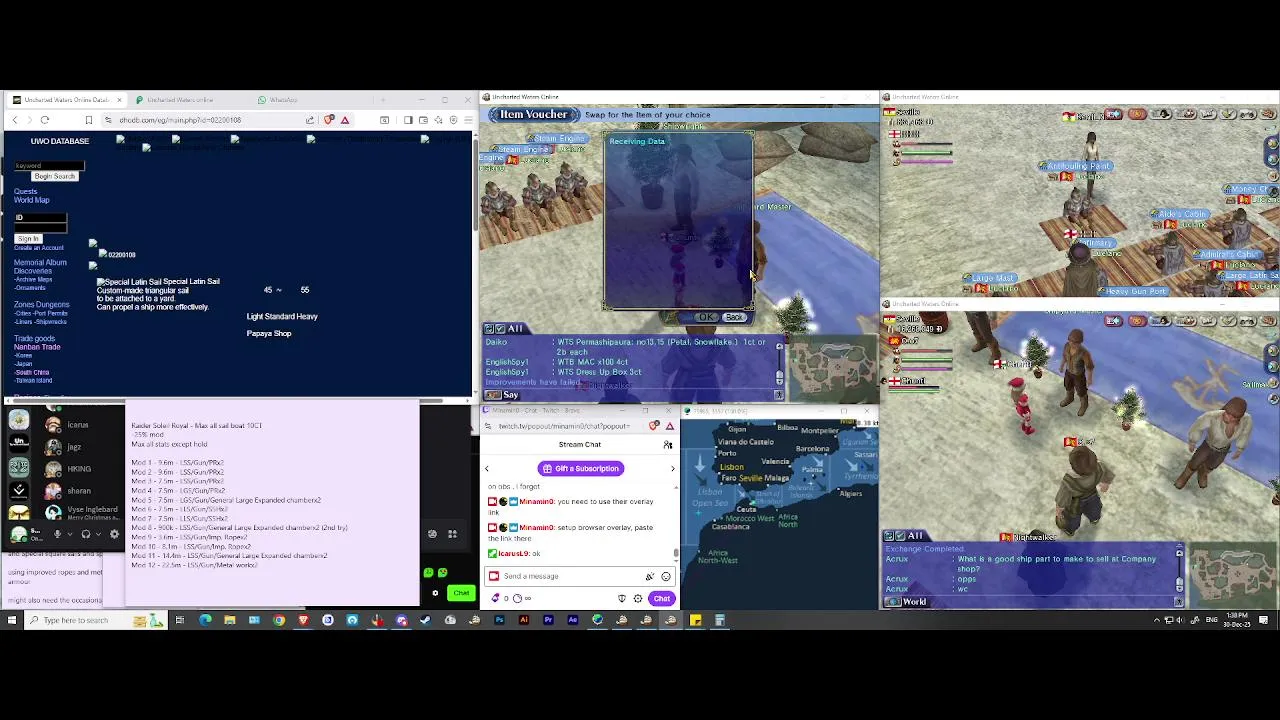Image resolution: width=1280 pixels, height=720 pixels.
Task: Toggle the browser sidebar panel icon
Action: click(x=408, y=120)
